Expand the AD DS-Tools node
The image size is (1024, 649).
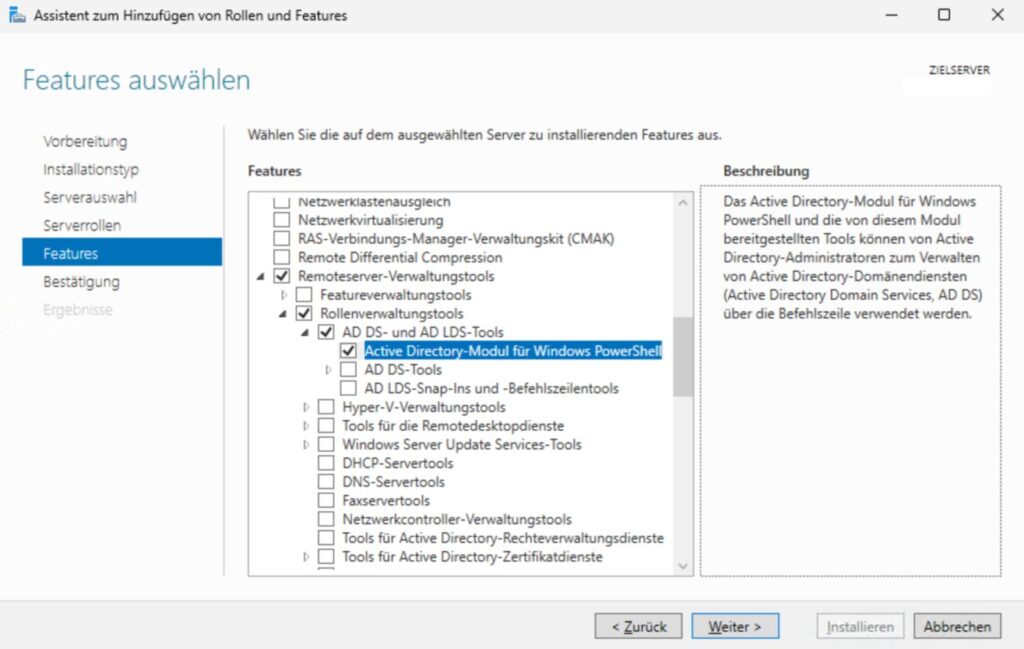click(x=328, y=370)
